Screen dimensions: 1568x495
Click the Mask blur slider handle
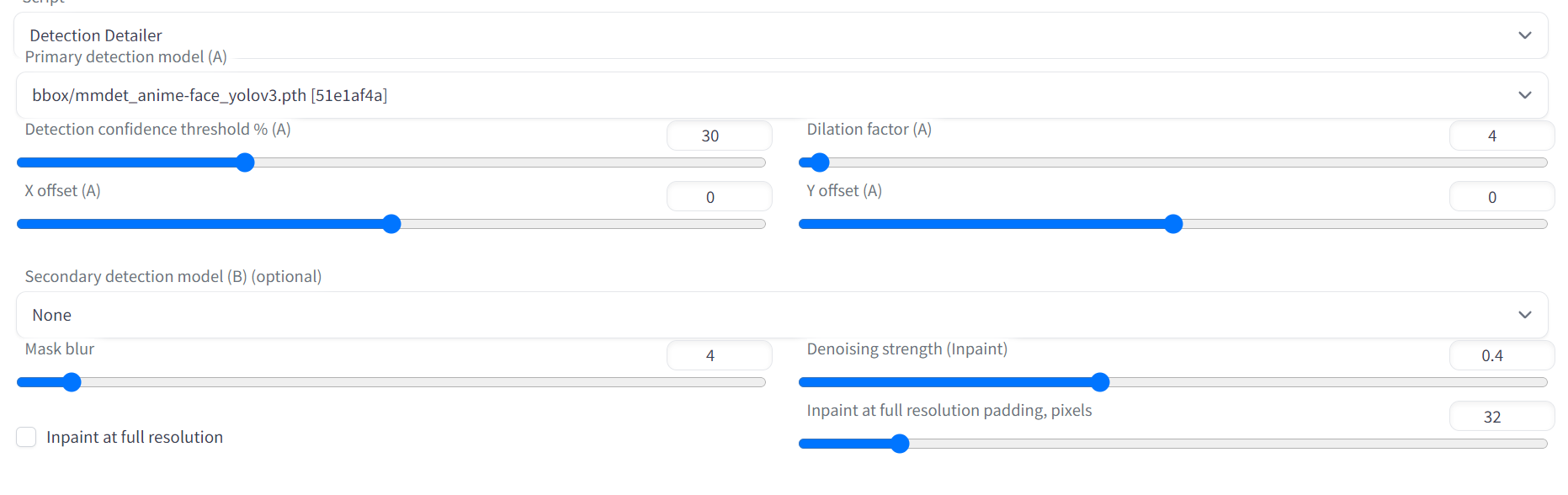[x=72, y=382]
